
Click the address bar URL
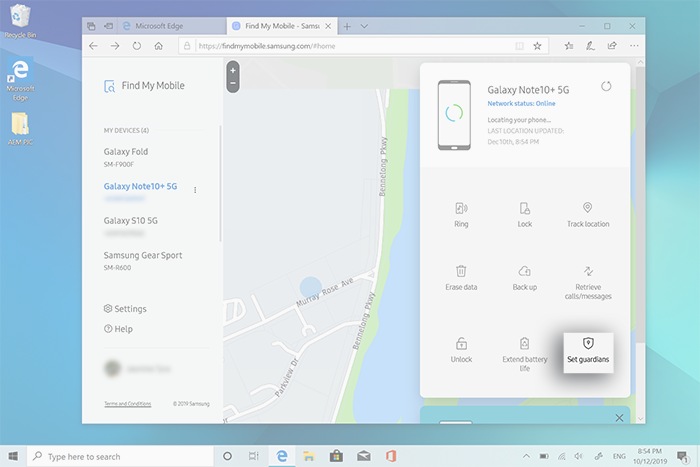coord(267,46)
